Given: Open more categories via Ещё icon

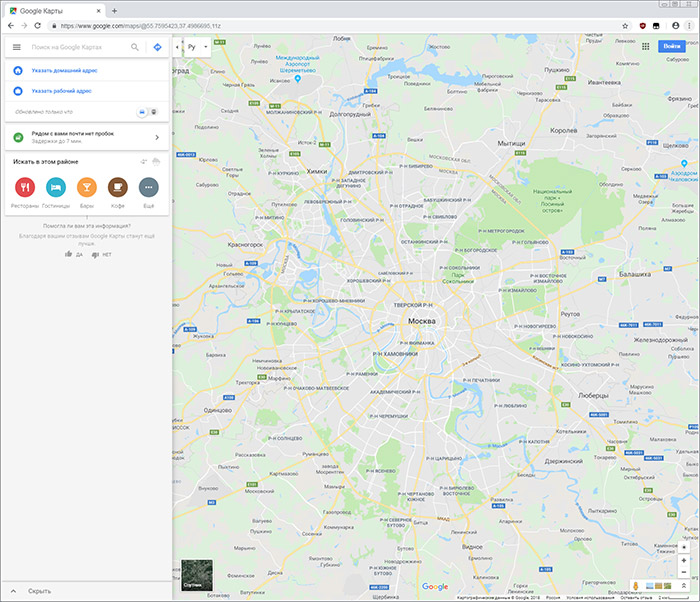Looking at the screenshot, I should pyautogui.click(x=149, y=187).
